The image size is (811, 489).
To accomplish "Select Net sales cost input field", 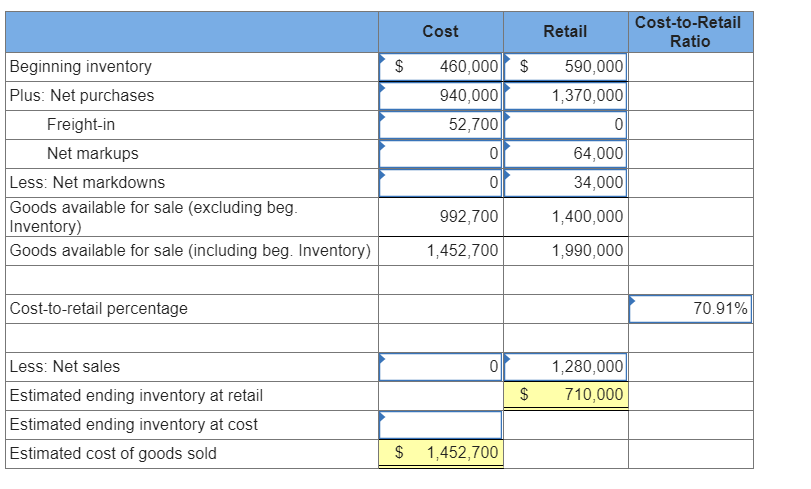I will pyautogui.click(x=441, y=367).
